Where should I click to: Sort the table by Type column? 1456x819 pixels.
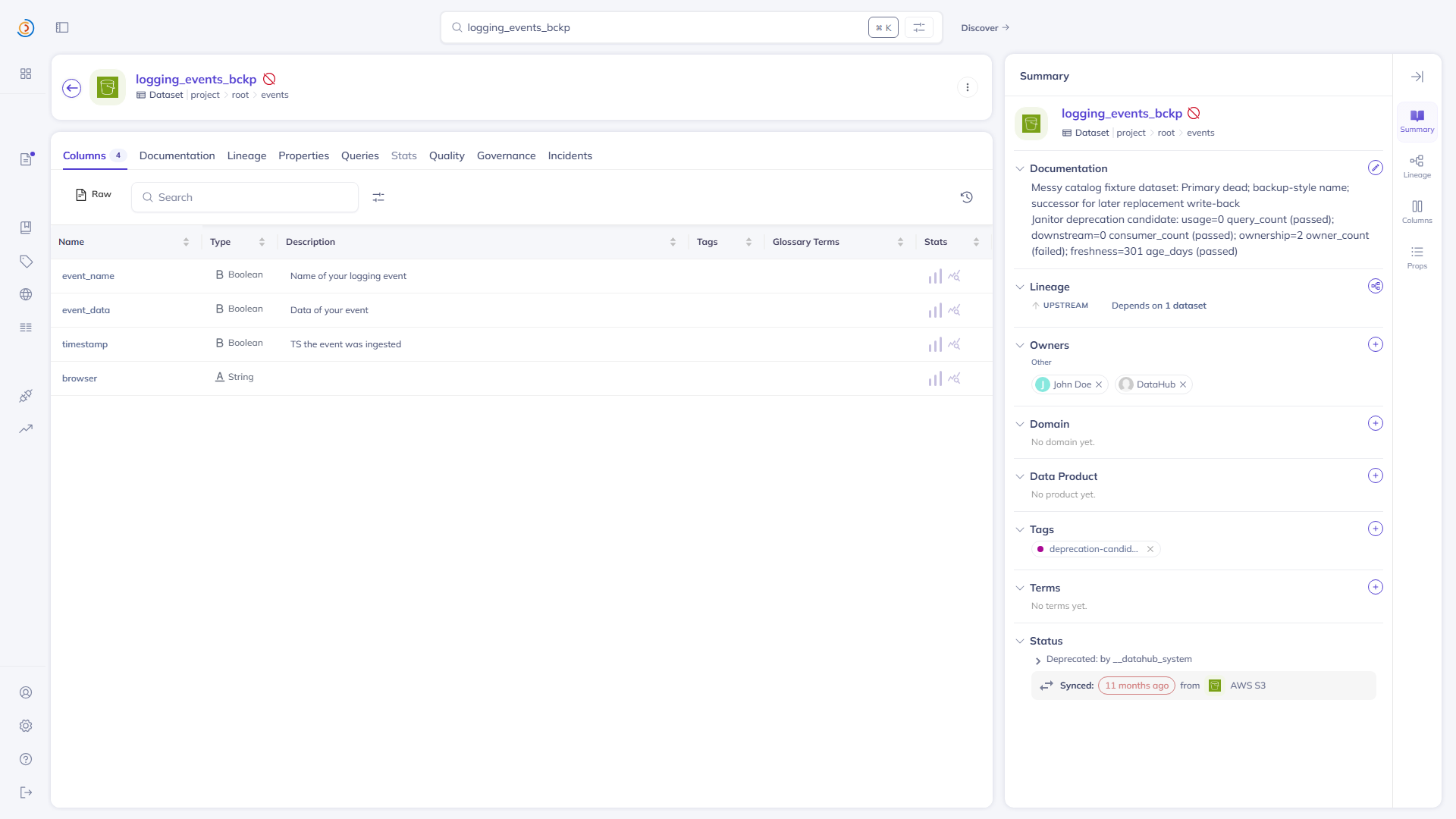(262, 242)
